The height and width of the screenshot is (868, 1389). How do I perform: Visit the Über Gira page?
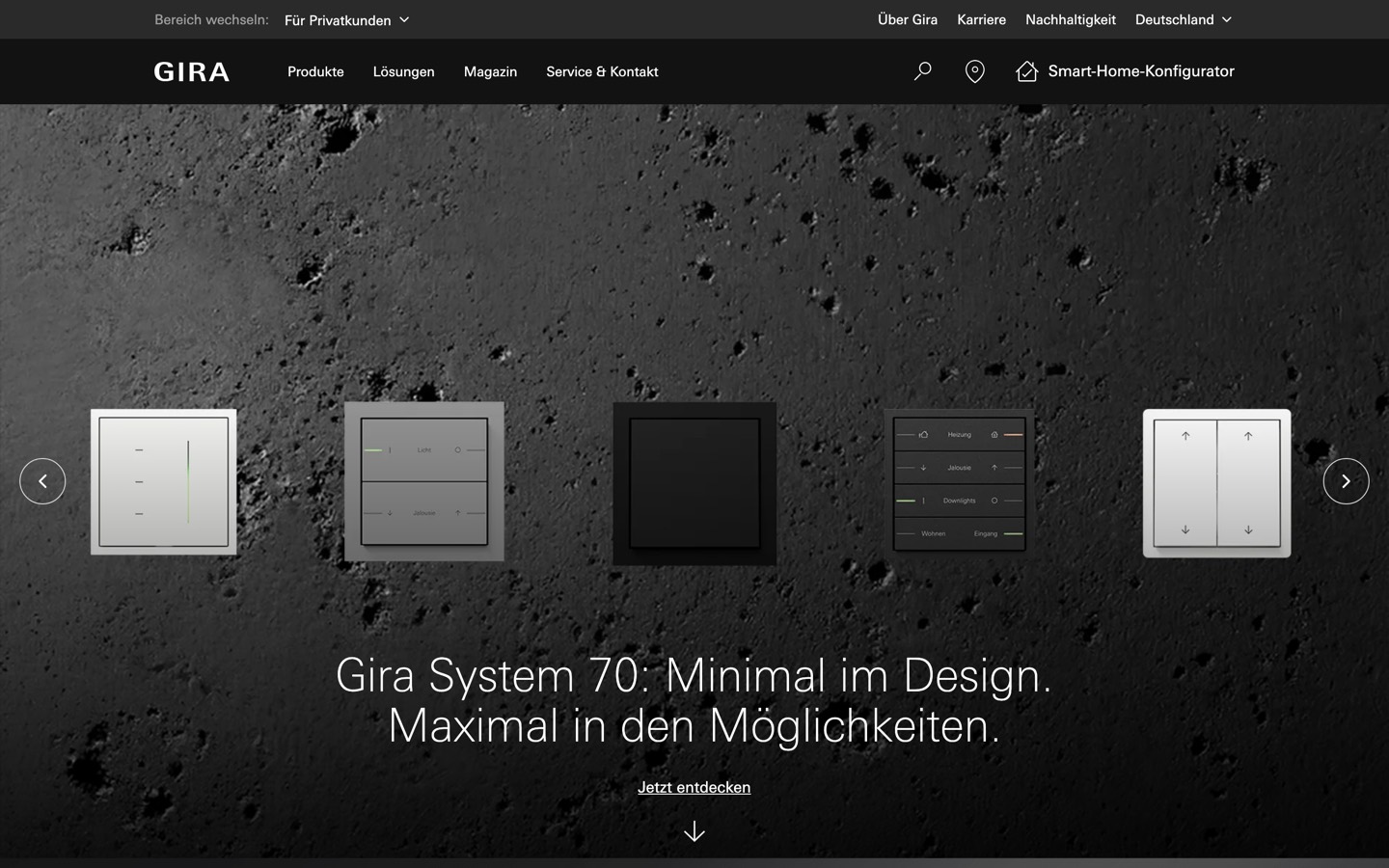click(x=908, y=19)
